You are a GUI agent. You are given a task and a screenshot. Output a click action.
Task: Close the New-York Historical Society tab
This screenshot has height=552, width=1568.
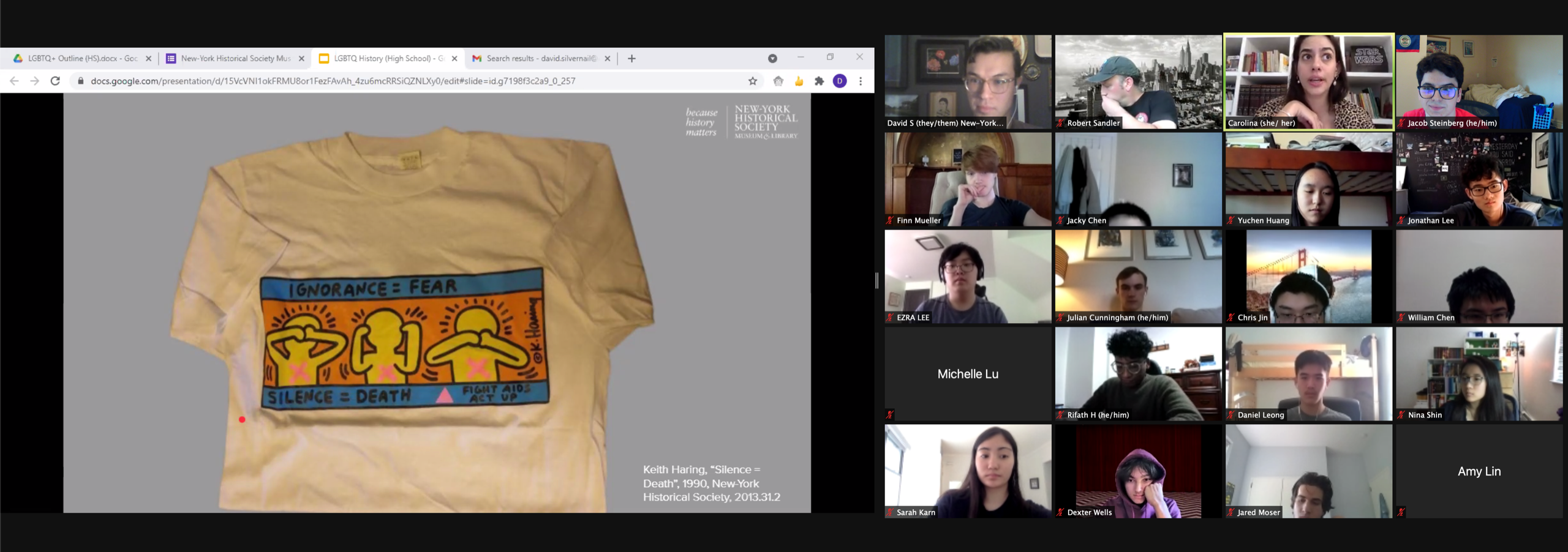pos(301,59)
